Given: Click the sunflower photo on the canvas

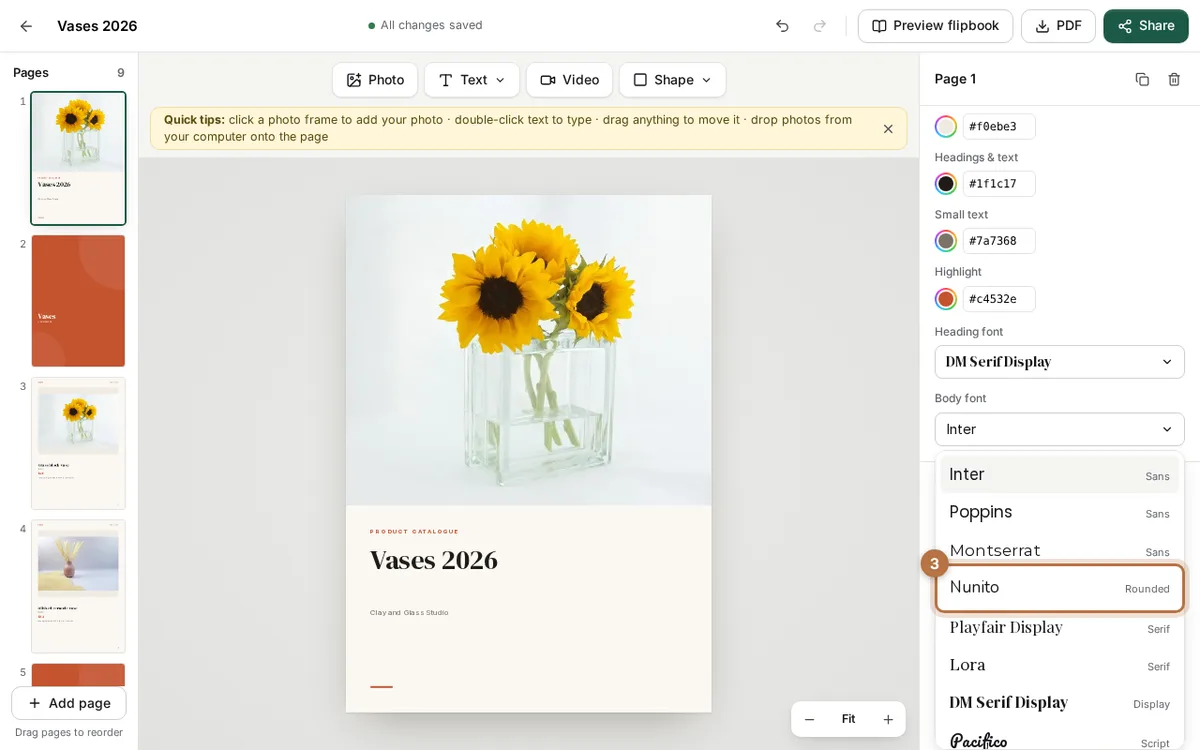Looking at the screenshot, I should click(x=528, y=350).
